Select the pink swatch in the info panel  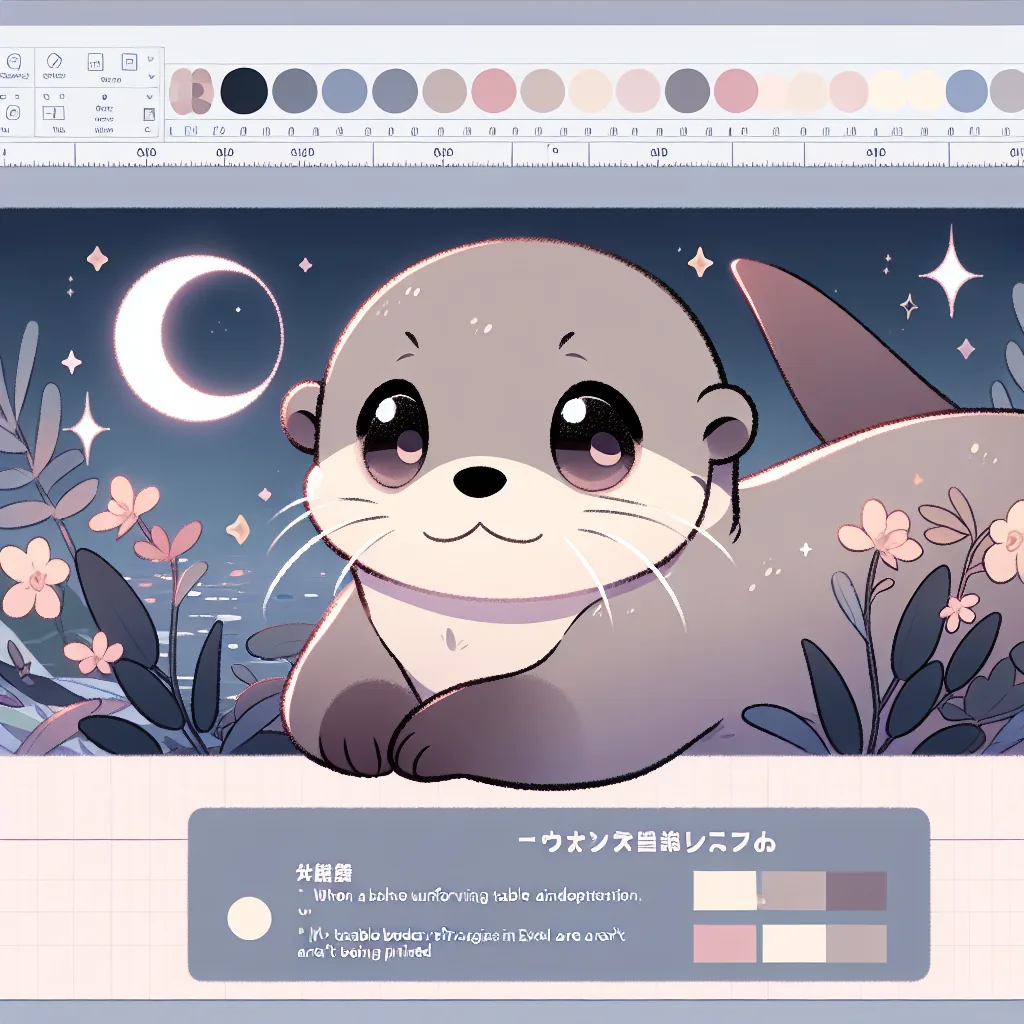[x=725, y=943]
